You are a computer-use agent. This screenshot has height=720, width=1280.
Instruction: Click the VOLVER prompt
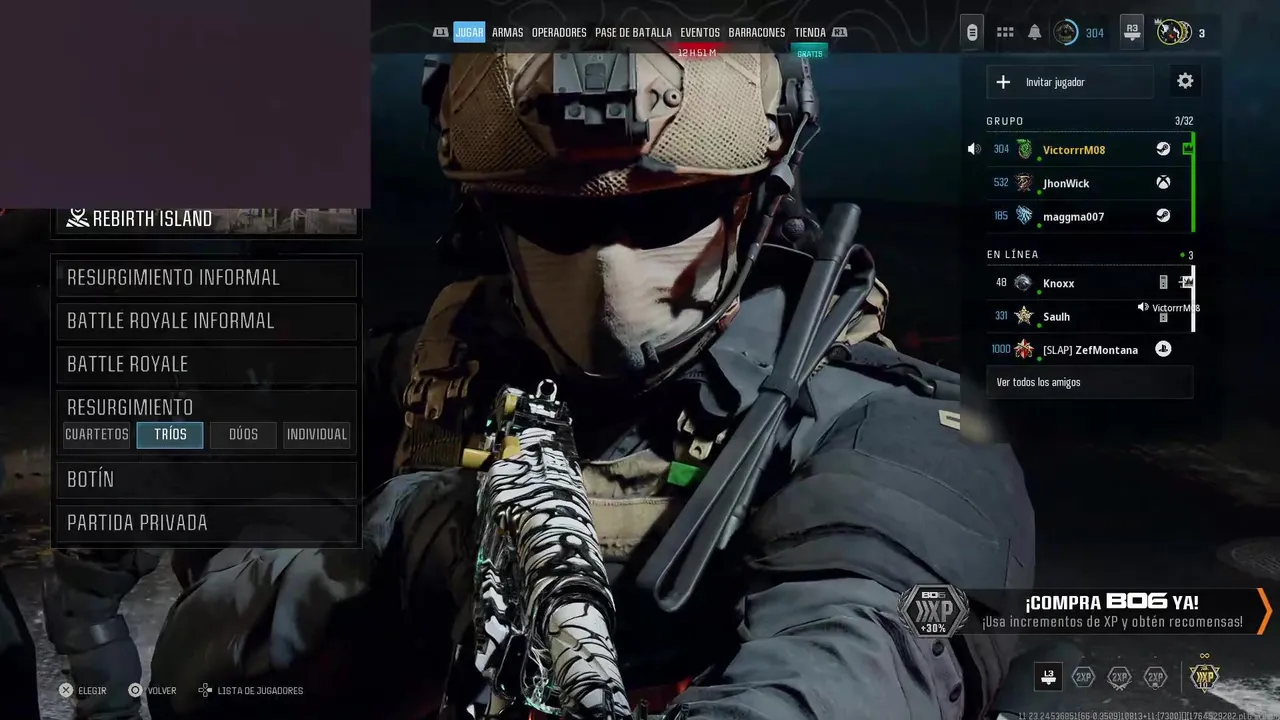(x=152, y=690)
